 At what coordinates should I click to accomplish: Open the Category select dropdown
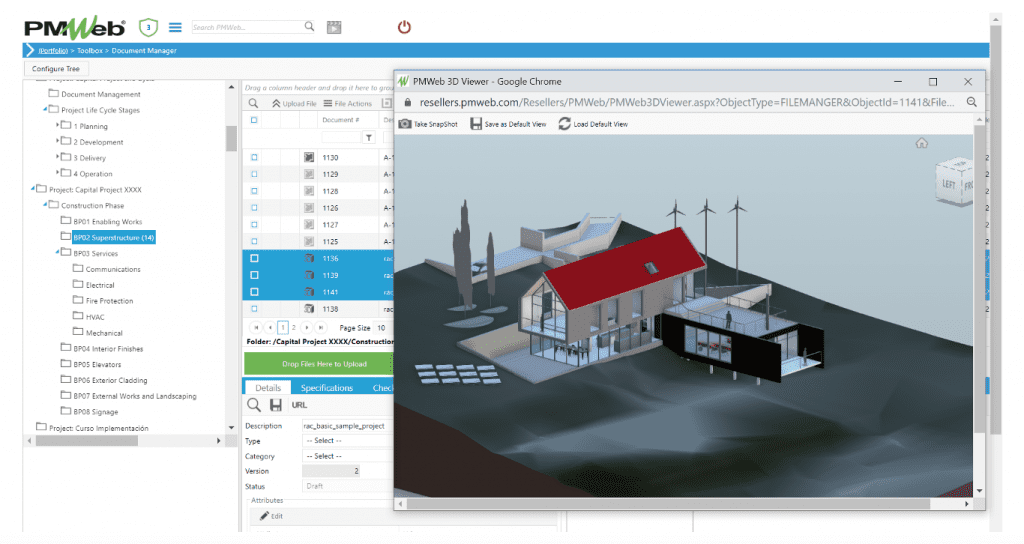coord(347,456)
